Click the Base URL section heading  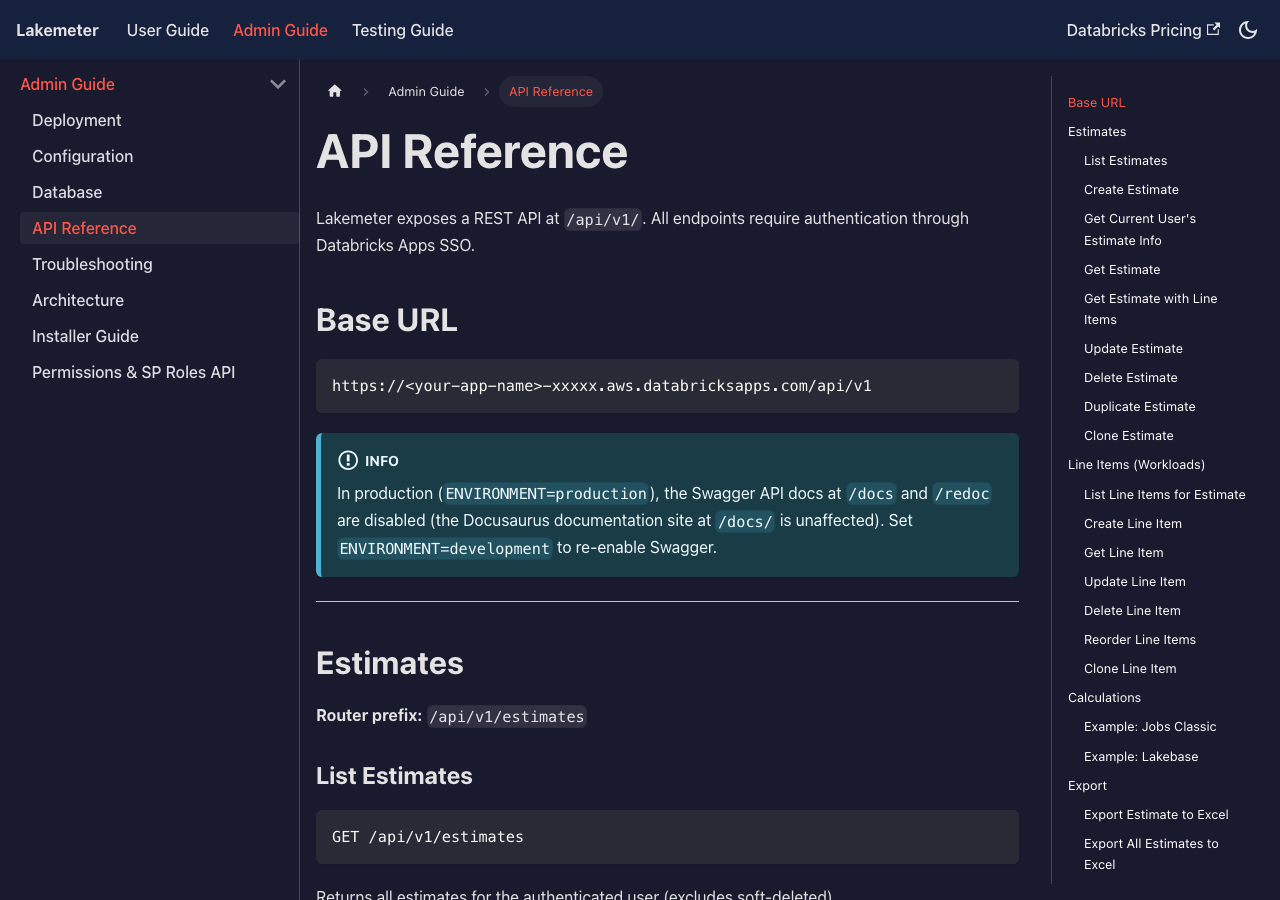pyautogui.click(x=387, y=320)
